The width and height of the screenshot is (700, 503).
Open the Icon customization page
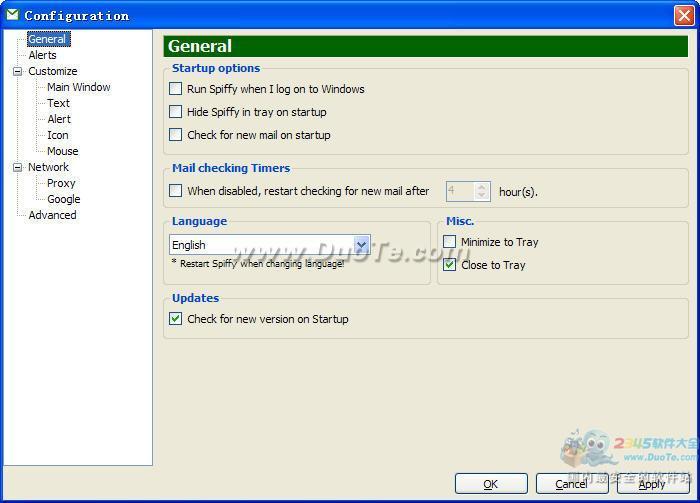click(58, 135)
